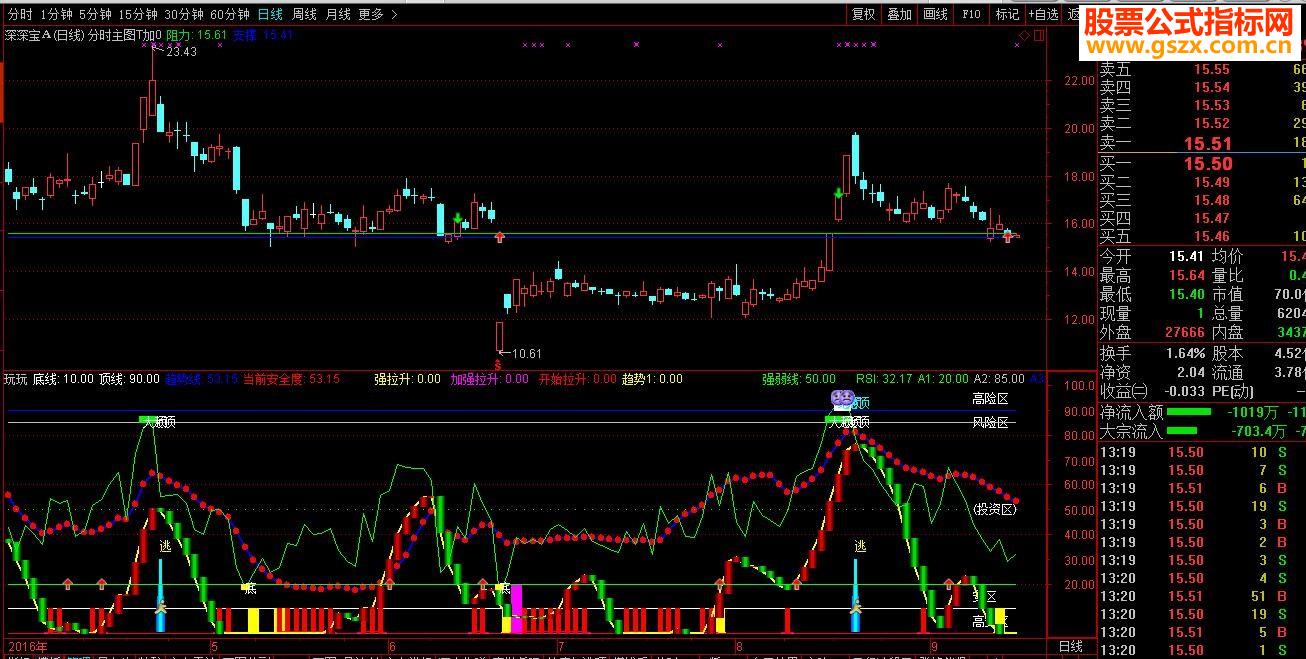Click the right 逃 escape signal marker
The height and width of the screenshot is (659, 1306).
tap(860, 547)
